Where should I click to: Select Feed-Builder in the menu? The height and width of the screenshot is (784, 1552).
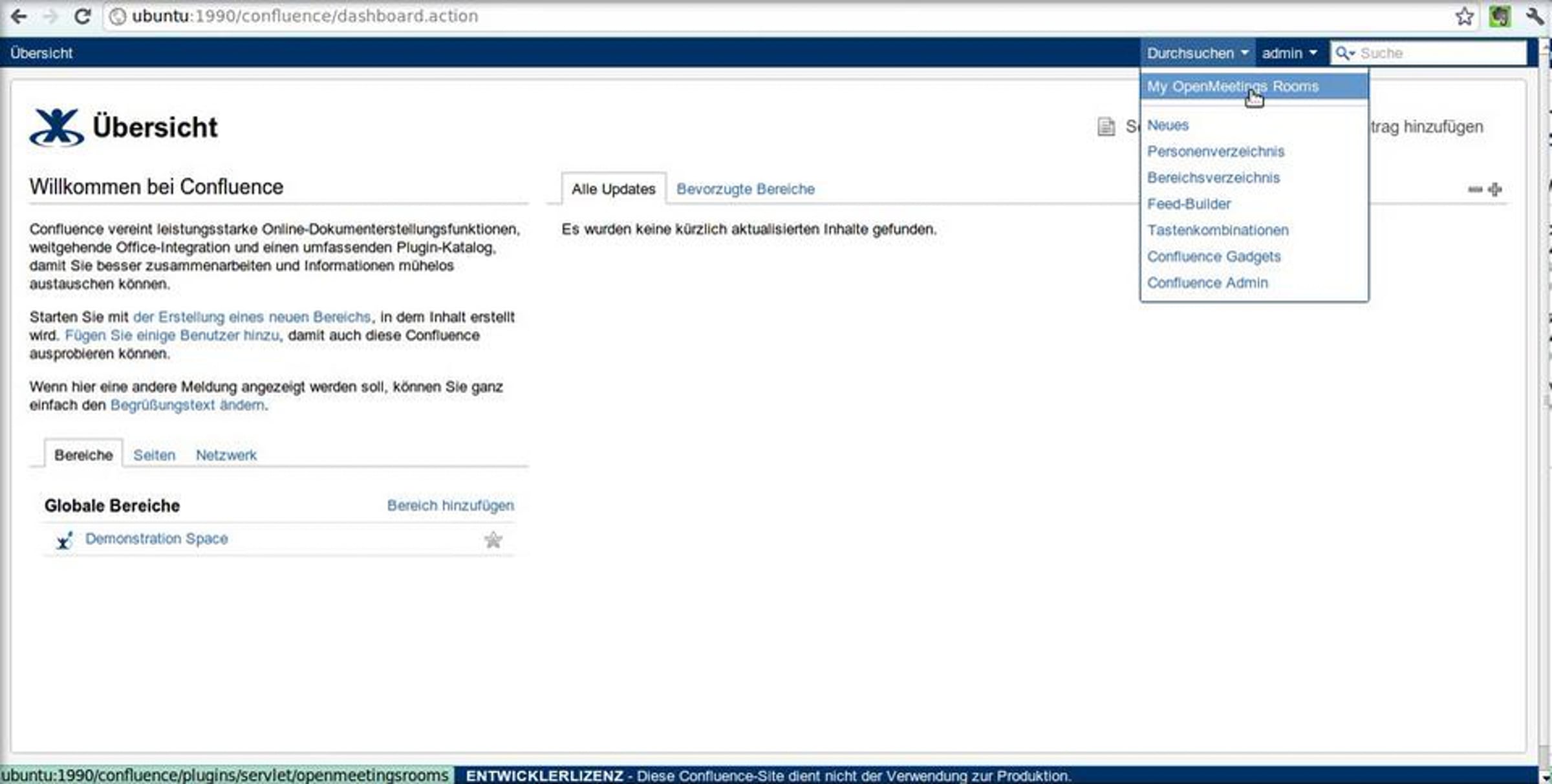pos(1189,204)
